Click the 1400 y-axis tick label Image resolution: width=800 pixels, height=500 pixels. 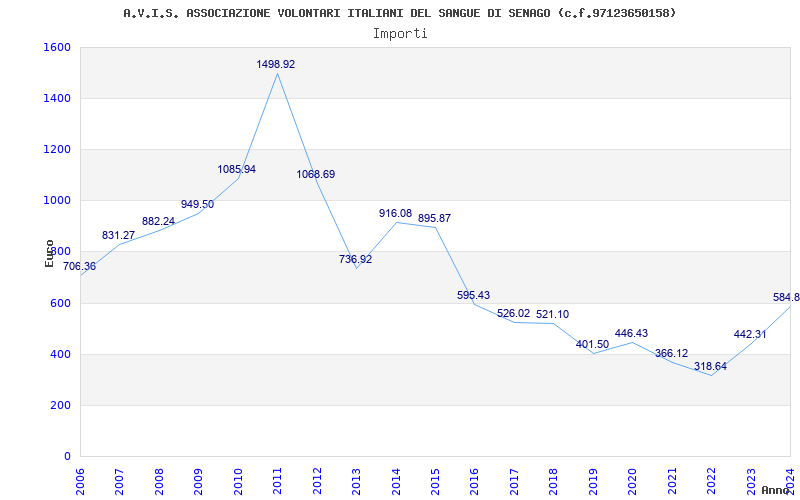tap(57, 98)
